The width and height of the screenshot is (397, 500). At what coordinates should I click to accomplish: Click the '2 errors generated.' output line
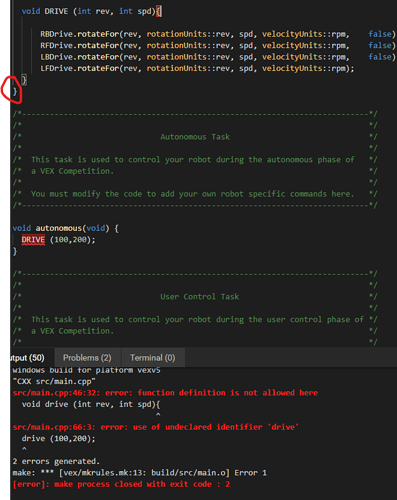click(x=56, y=461)
